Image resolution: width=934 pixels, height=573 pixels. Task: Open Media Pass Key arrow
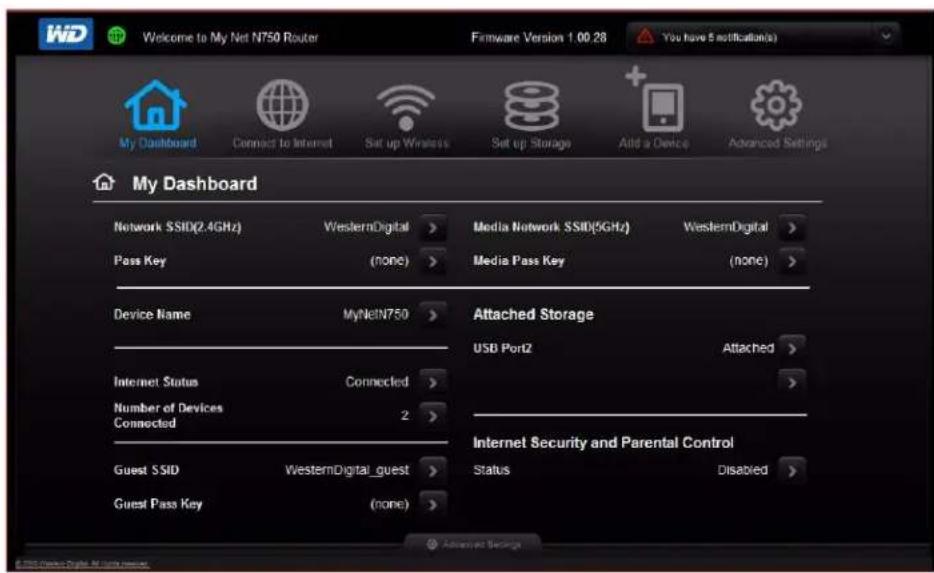pyautogui.click(x=792, y=261)
